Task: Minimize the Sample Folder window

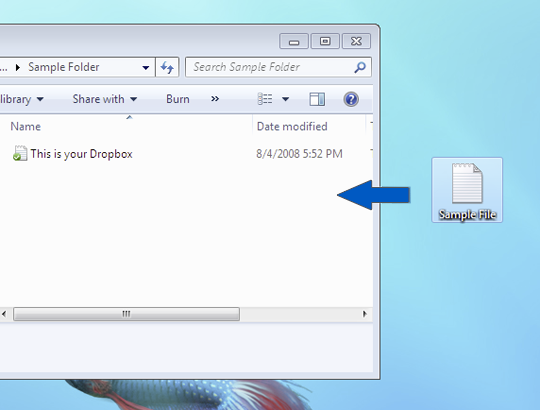Action: tap(294, 41)
